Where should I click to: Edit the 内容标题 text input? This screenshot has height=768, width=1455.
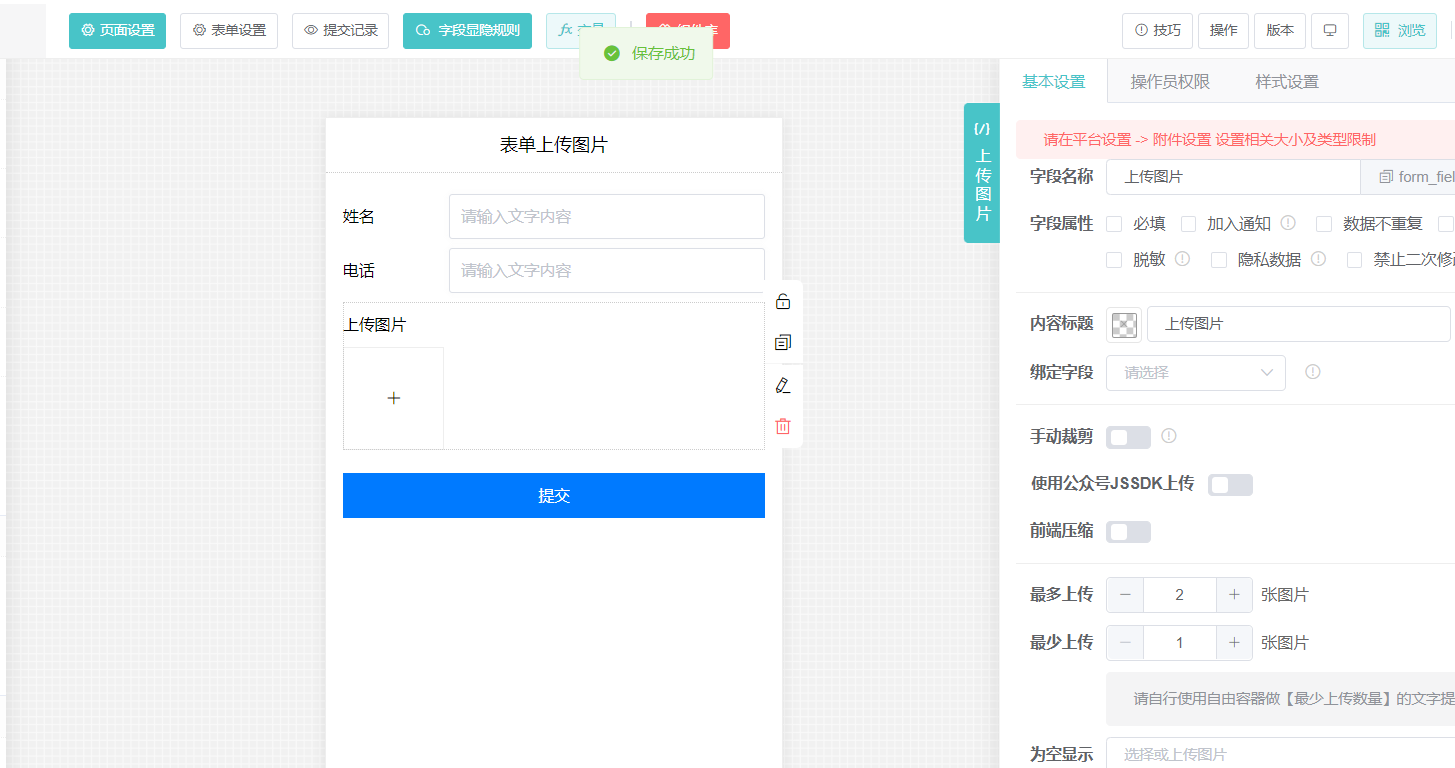tap(1298, 324)
